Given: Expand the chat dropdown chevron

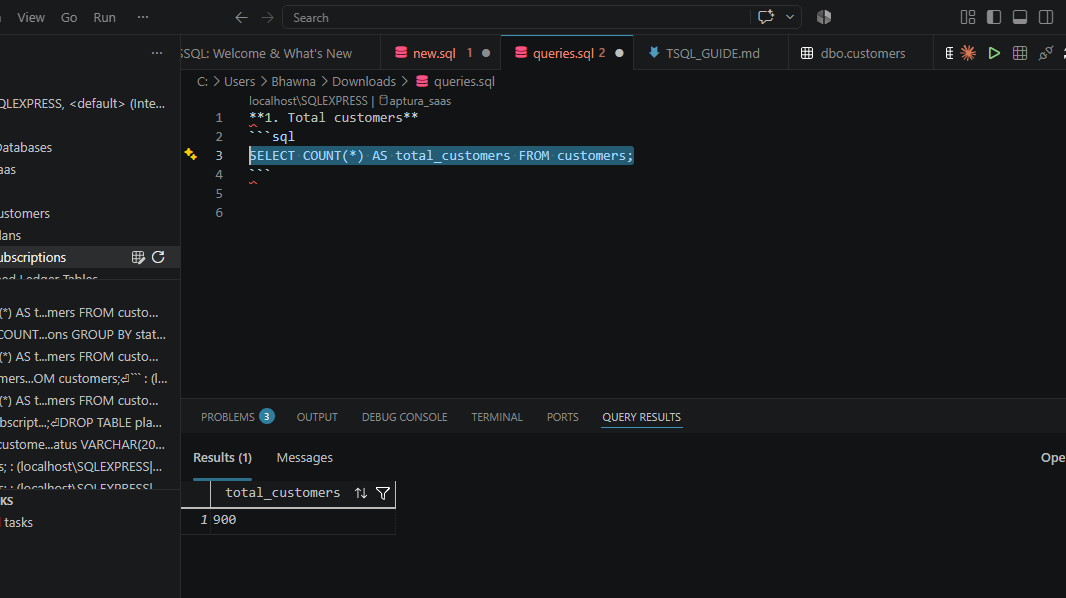Looking at the screenshot, I should (x=790, y=17).
